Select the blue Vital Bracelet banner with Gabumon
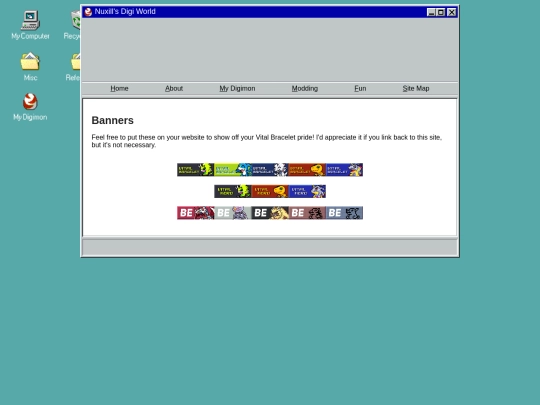The height and width of the screenshot is (405, 540). tap(344, 170)
